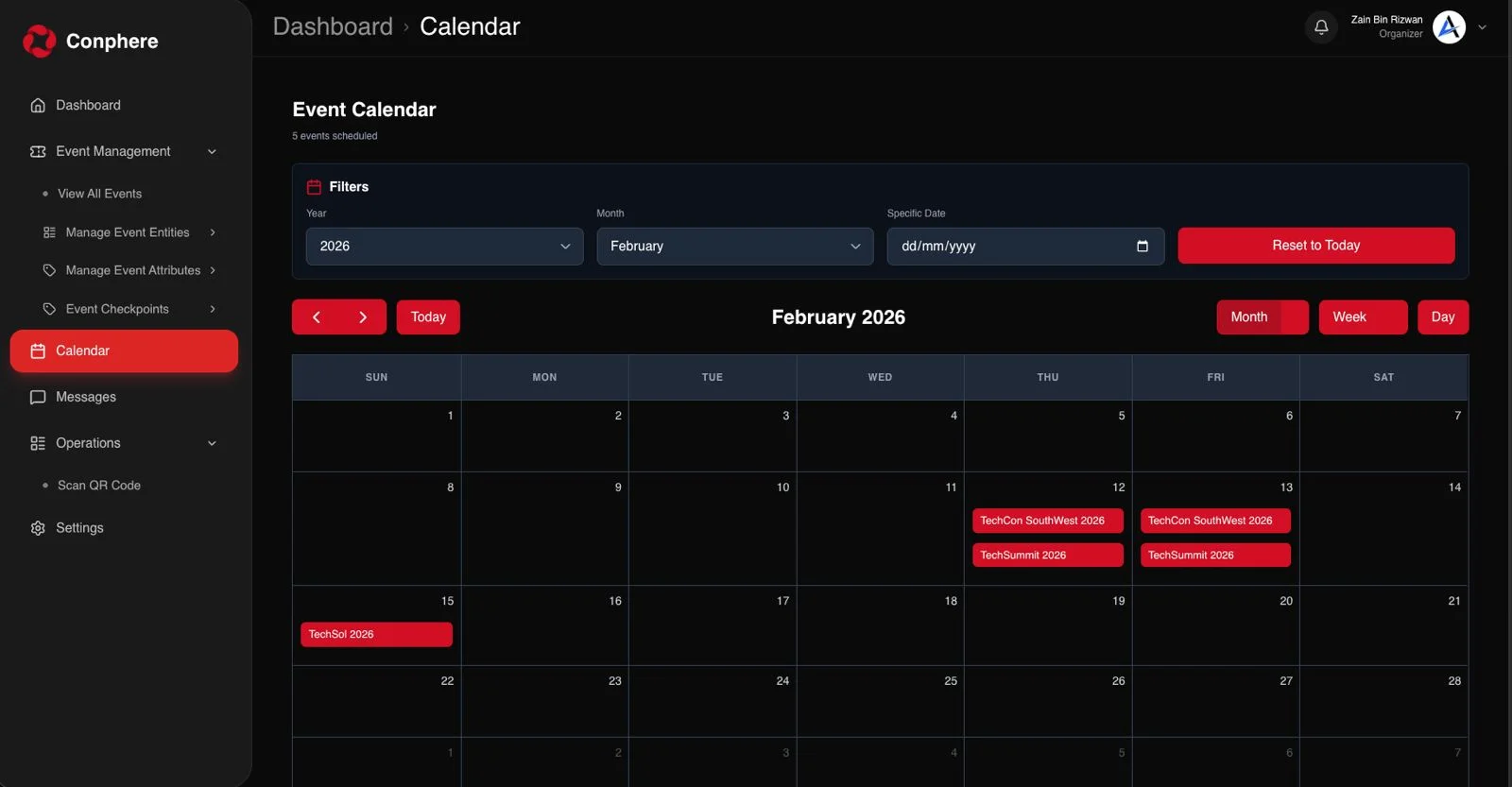The height and width of the screenshot is (787, 1512).
Task: Open Messages from the sidebar
Action: 85,397
